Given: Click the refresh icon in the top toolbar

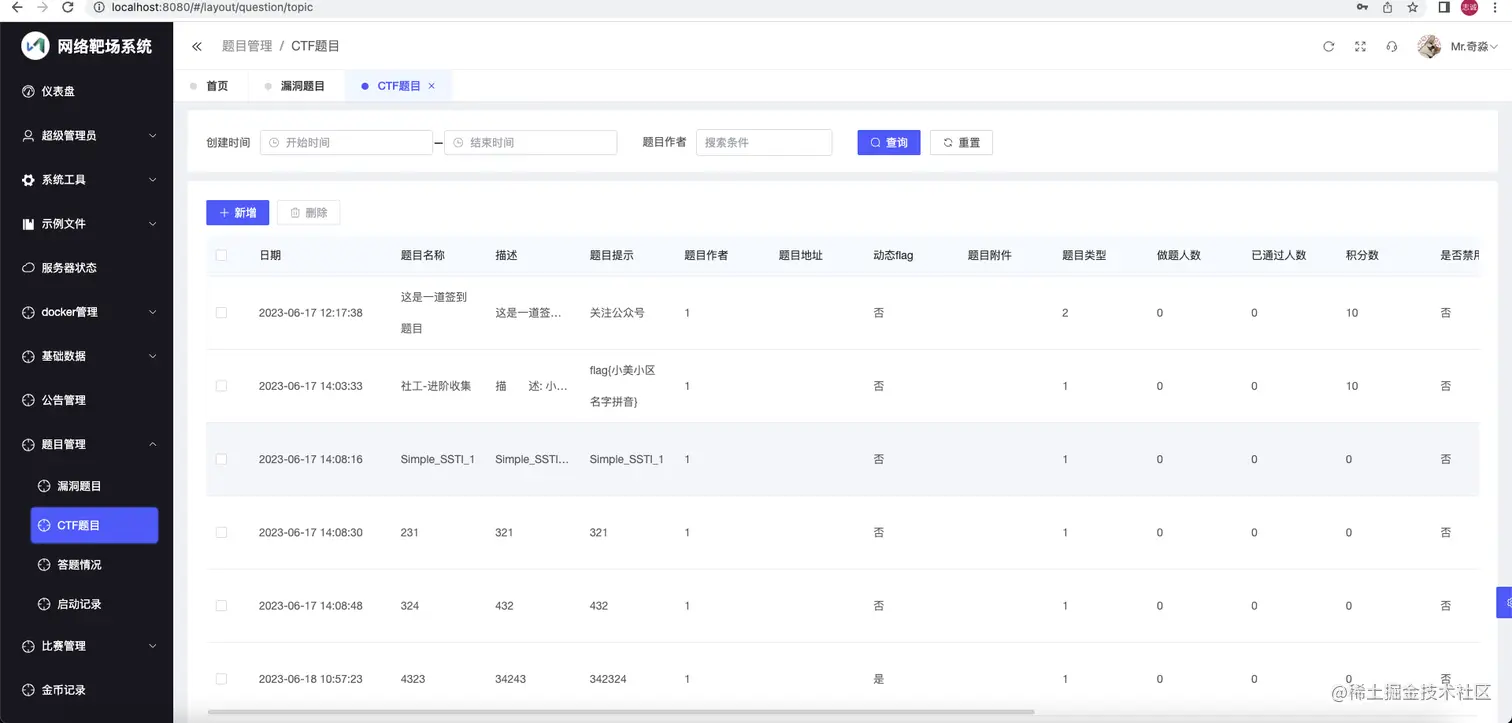Looking at the screenshot, I should point(1329,46).
